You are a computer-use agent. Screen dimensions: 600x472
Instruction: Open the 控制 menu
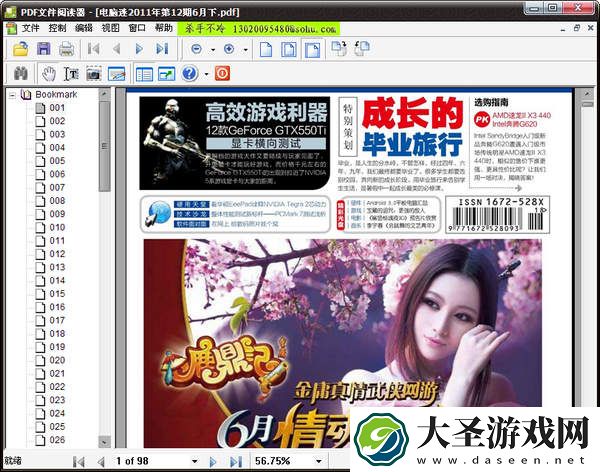pos(57,28)
